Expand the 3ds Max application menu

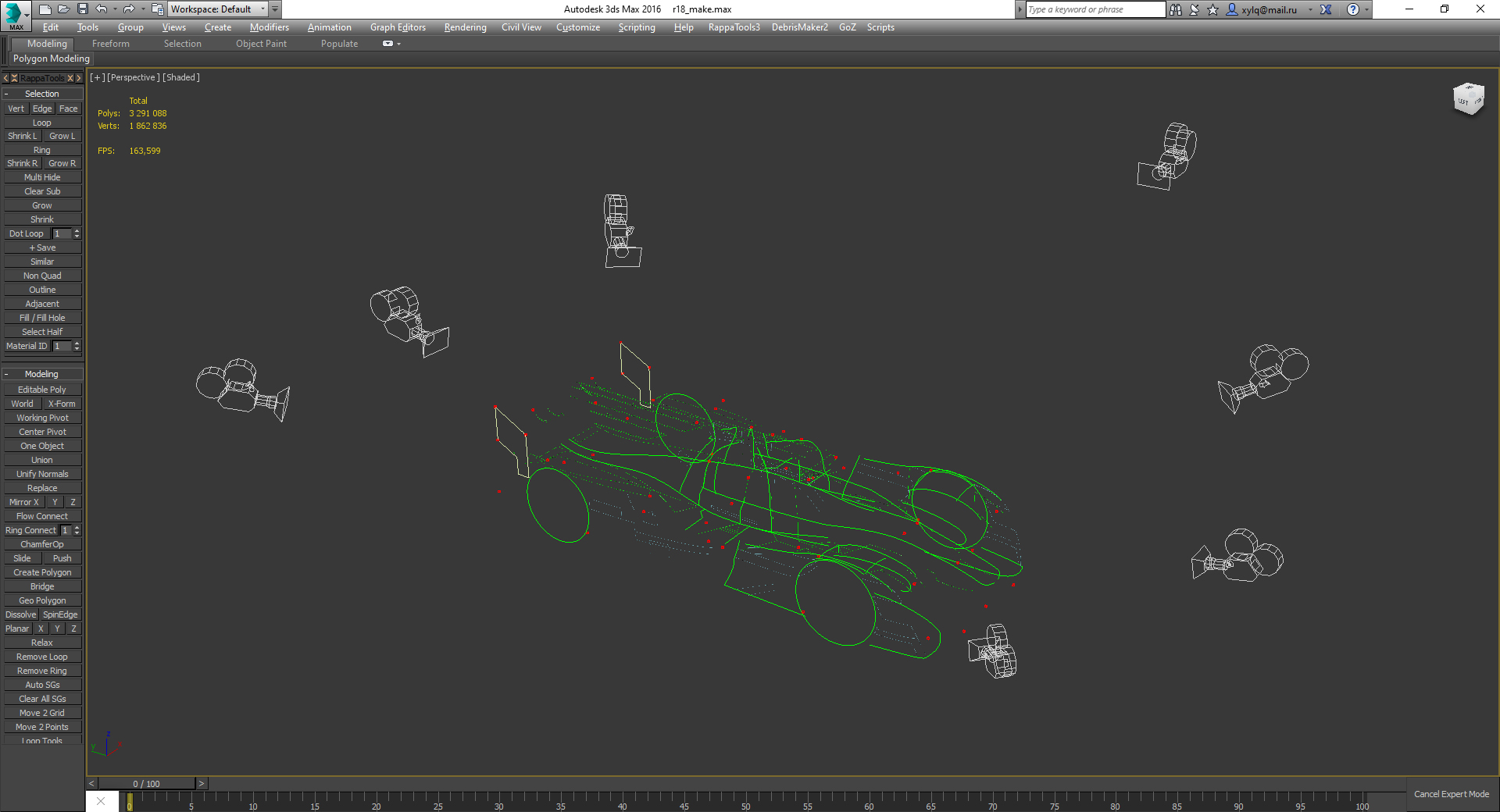[16, 15]
